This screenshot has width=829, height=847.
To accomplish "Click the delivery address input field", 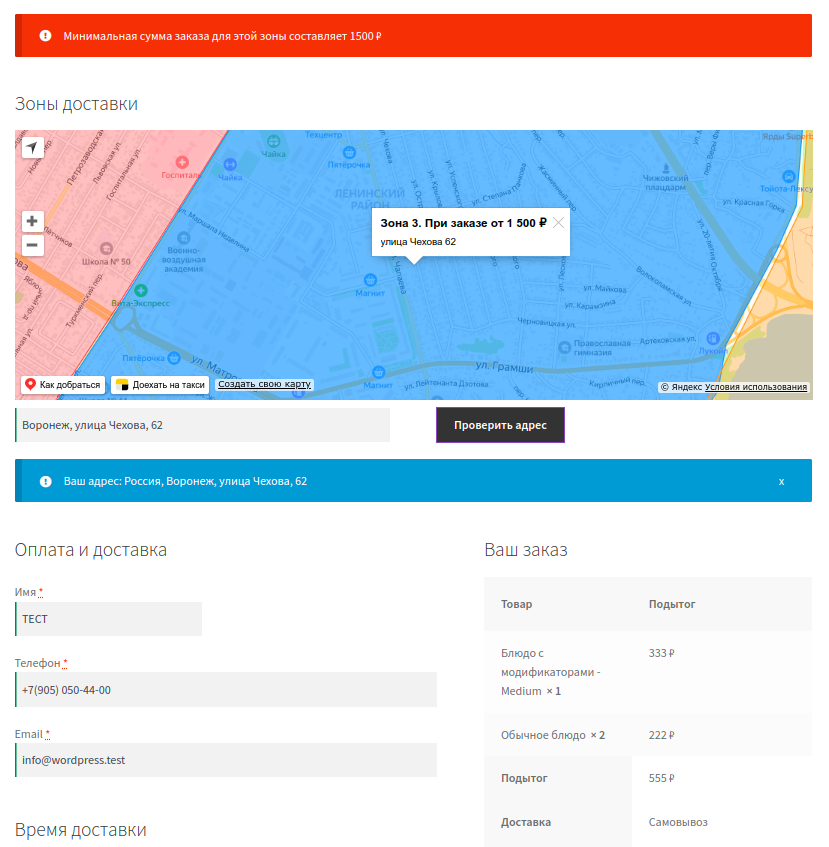I will (x=203, y=425).
